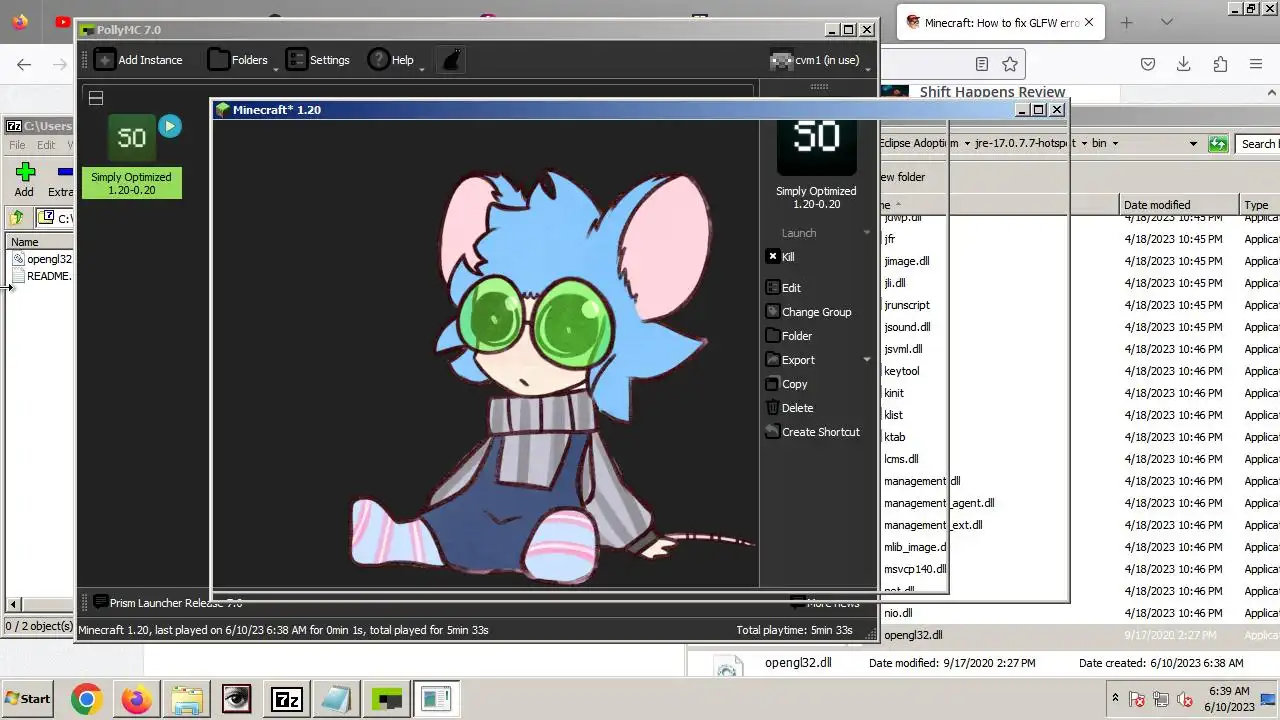1280x720 pixels.
Task: Click the 7-Zip taskbar icon
Action: 286,699
